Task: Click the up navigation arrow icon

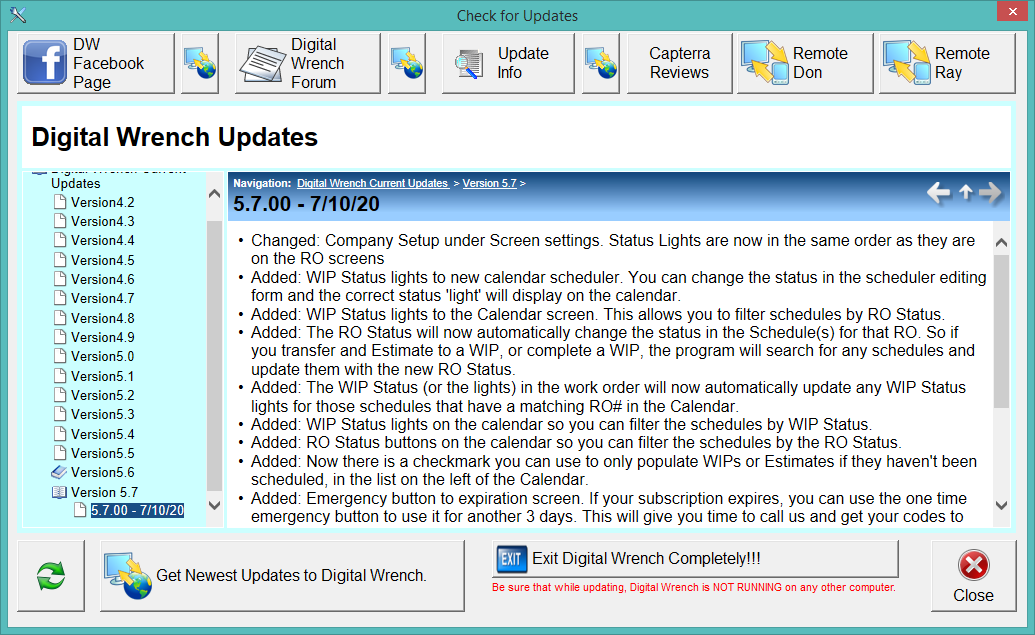Action: coord(965,193)
